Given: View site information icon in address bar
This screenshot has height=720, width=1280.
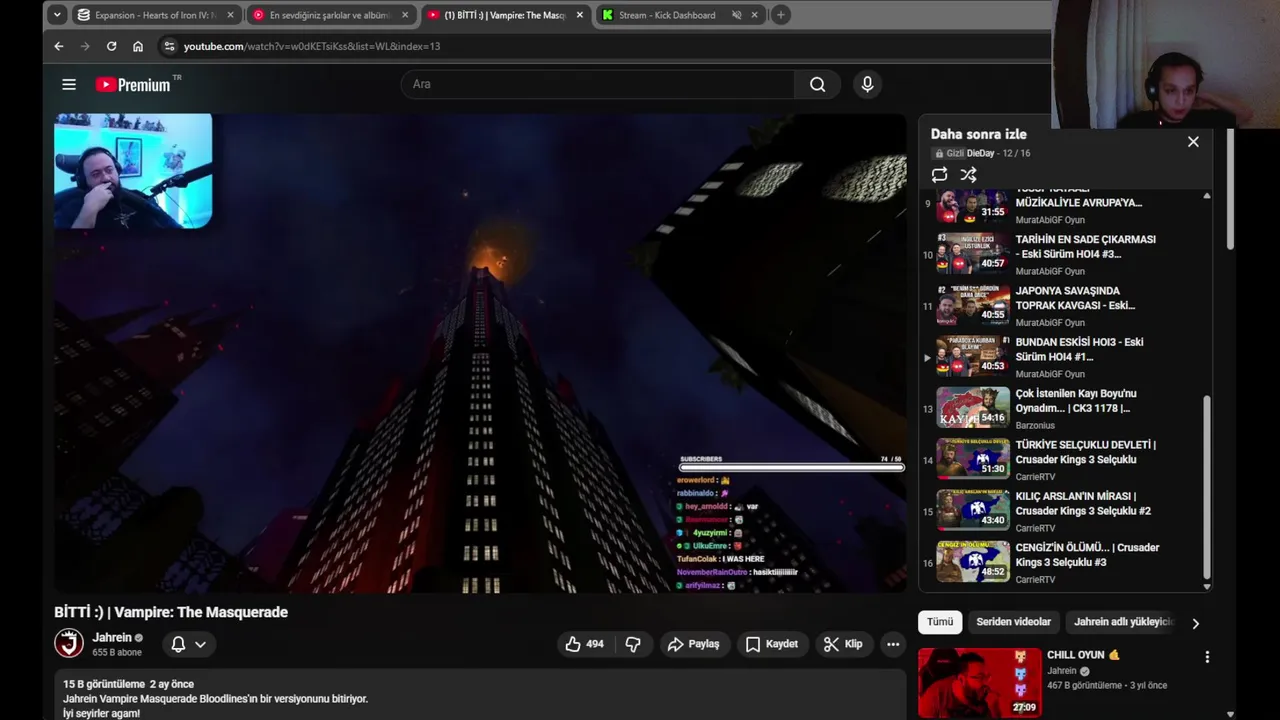Looking at the screenshot, I should pos(169,46).
